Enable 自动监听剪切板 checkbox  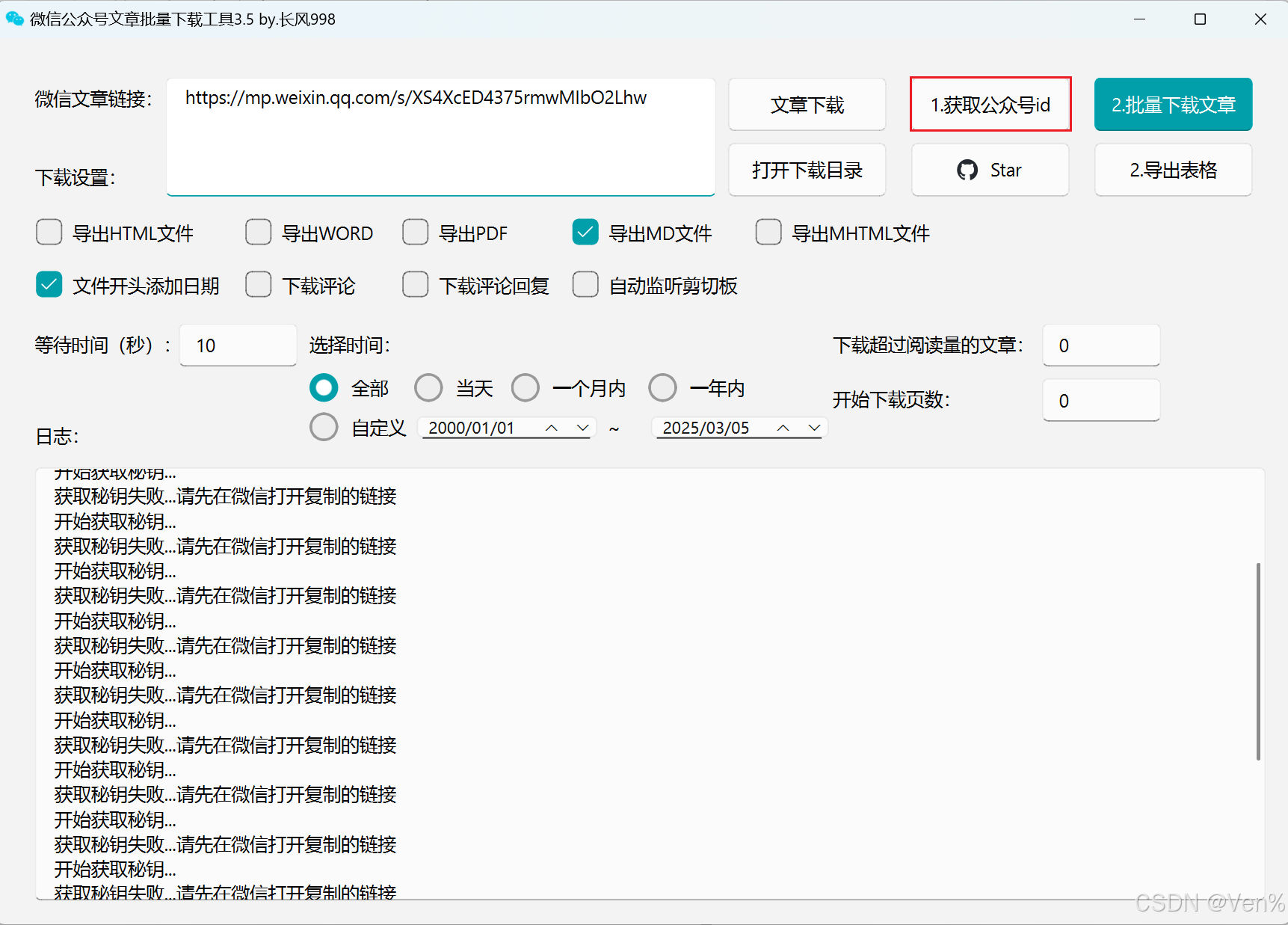coord(585,285)
